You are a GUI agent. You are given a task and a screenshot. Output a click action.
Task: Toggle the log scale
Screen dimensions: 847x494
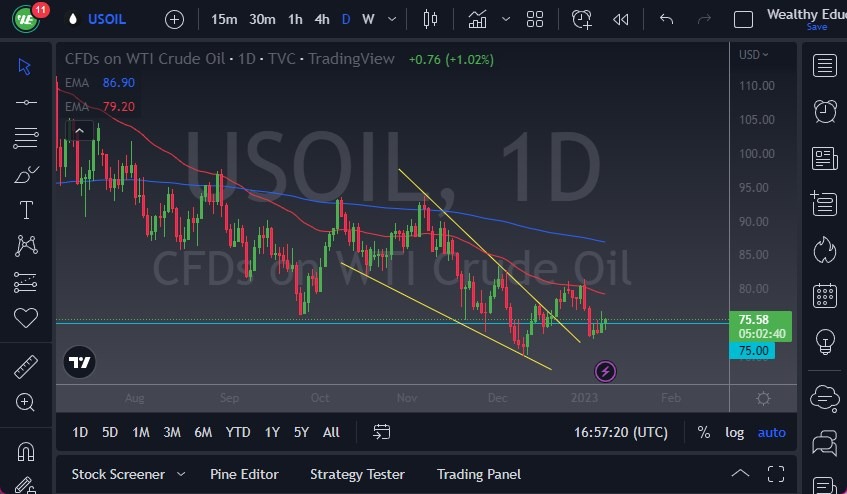click(x=735, y=432)
